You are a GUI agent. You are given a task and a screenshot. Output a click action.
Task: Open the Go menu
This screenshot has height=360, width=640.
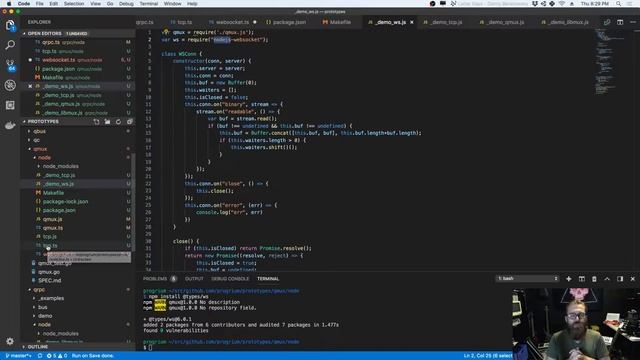(110, 4)
